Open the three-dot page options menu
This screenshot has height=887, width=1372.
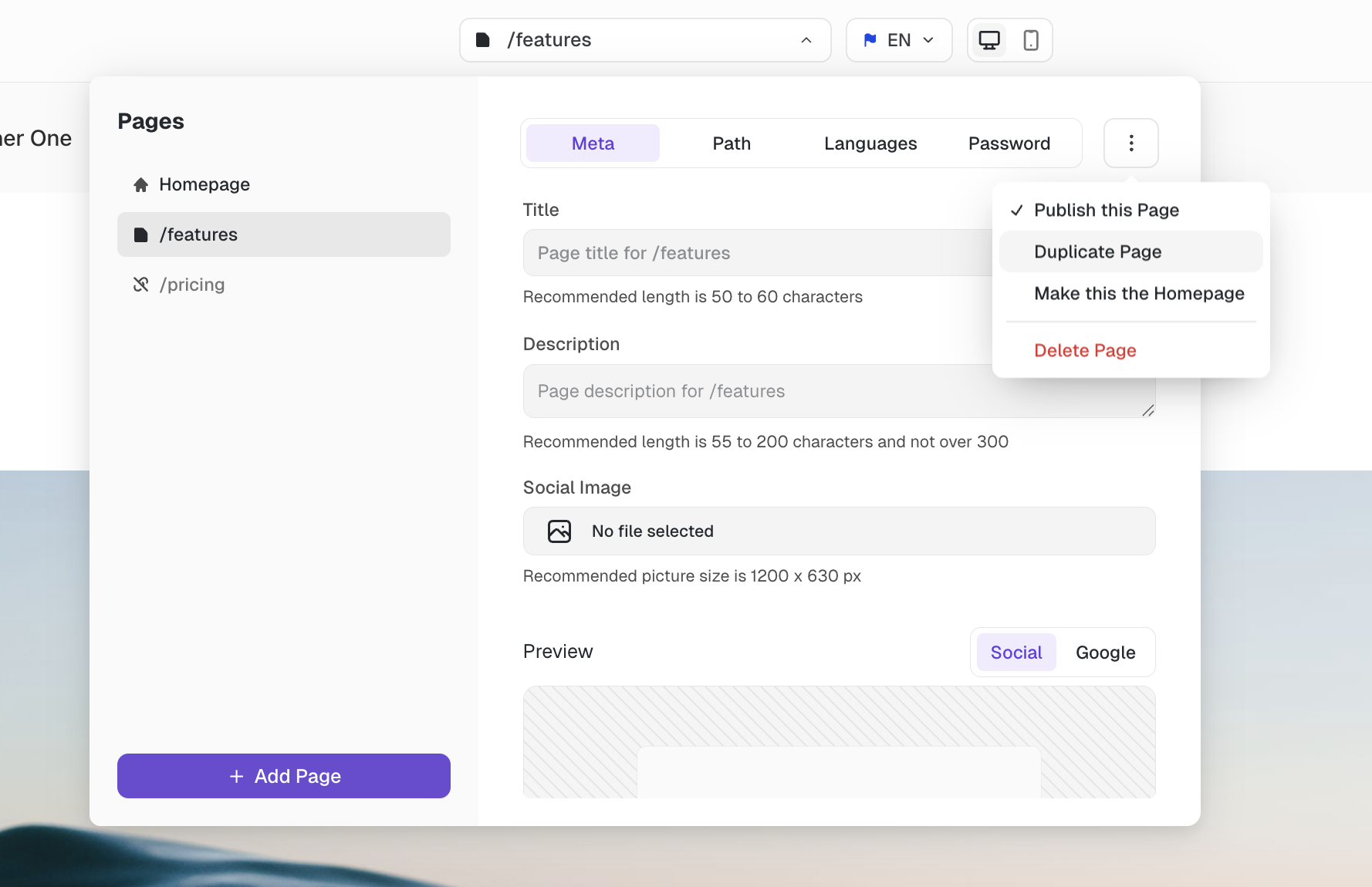point(1130,143)
